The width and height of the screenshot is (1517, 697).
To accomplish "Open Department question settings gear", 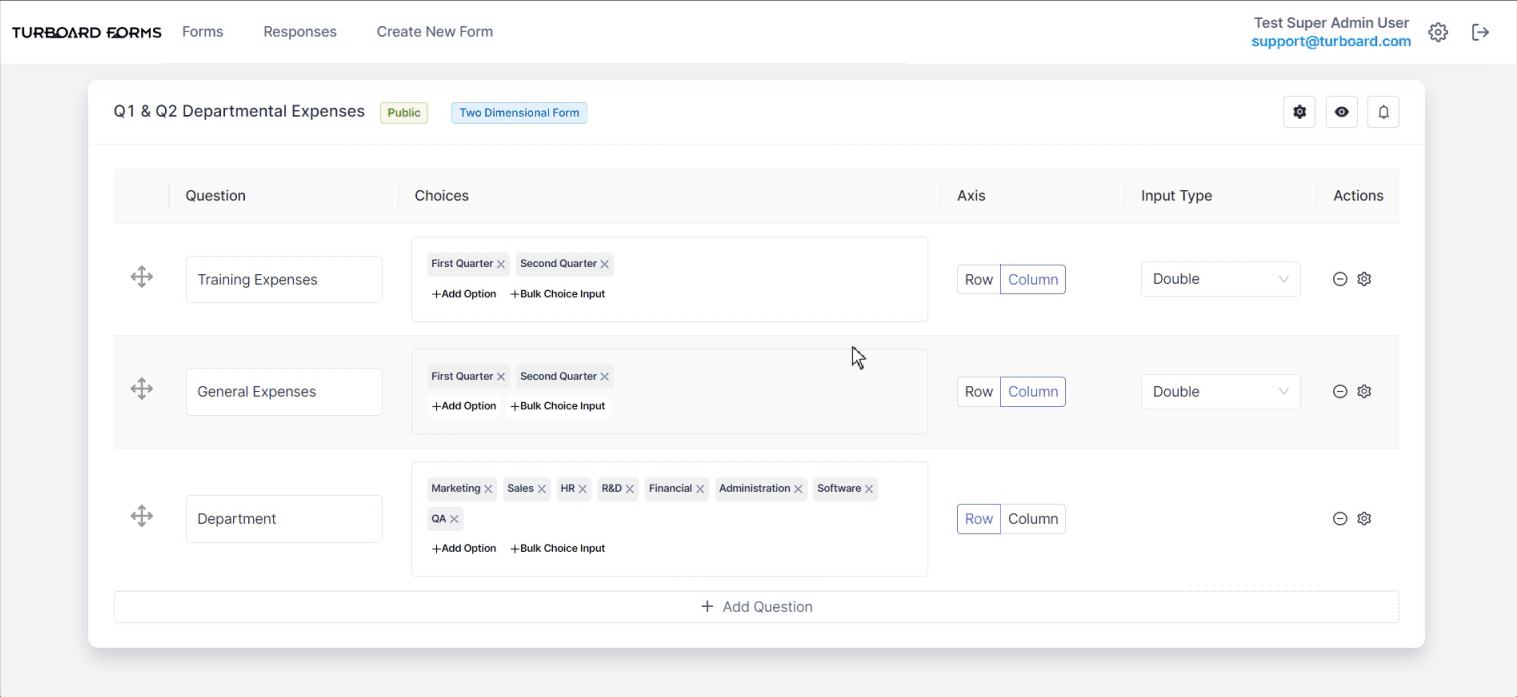I will pyautogui.click(x=1364, y=519).
